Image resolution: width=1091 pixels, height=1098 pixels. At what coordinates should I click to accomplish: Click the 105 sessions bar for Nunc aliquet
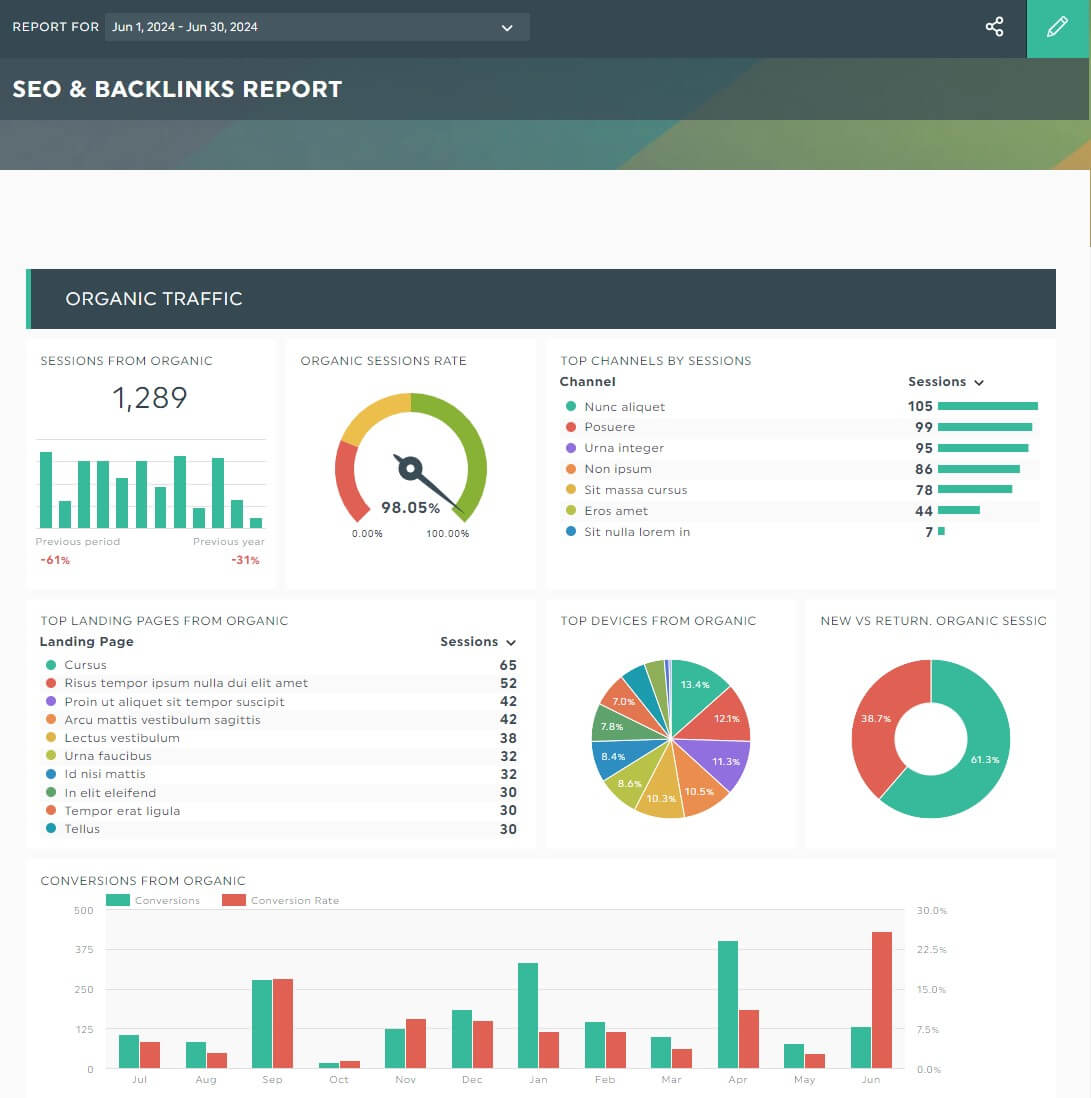(x=987, y=406)
